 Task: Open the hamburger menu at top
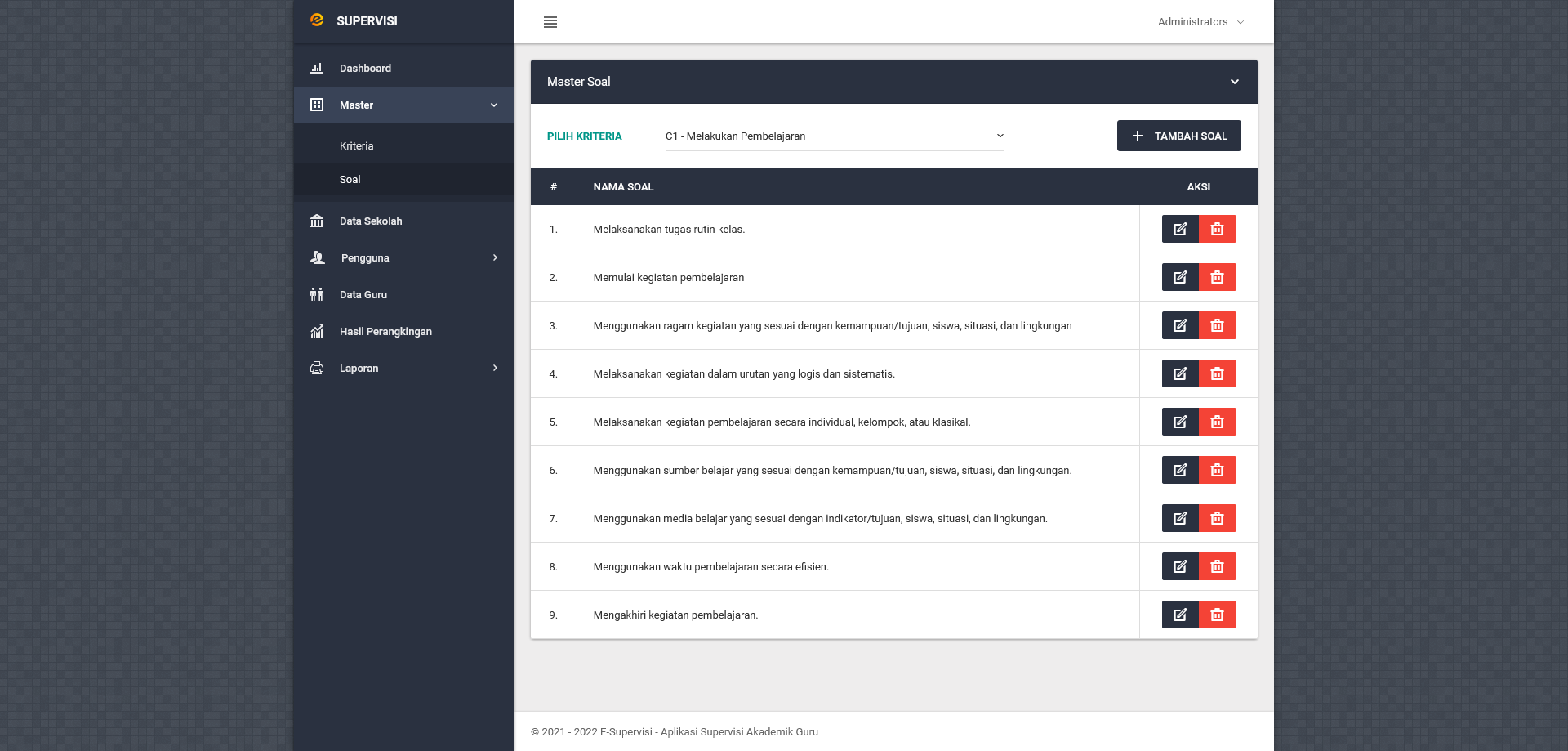click(x=550, y=22)
